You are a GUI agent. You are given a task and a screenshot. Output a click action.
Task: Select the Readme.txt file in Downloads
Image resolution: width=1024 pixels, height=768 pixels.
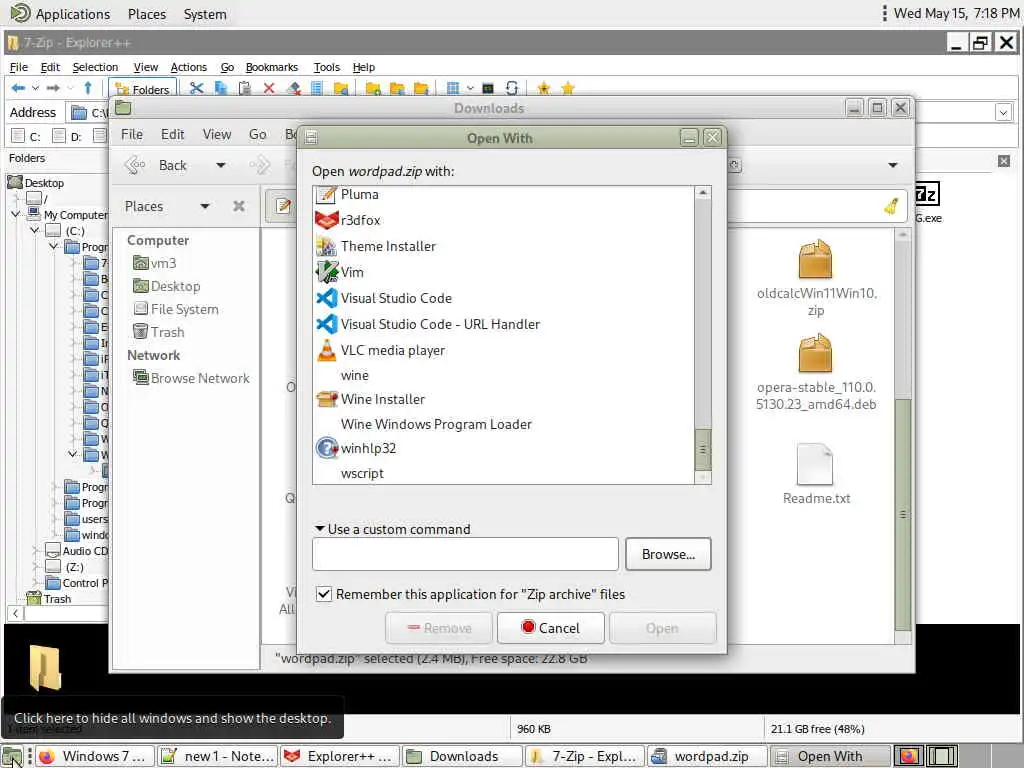click(816, 474)
